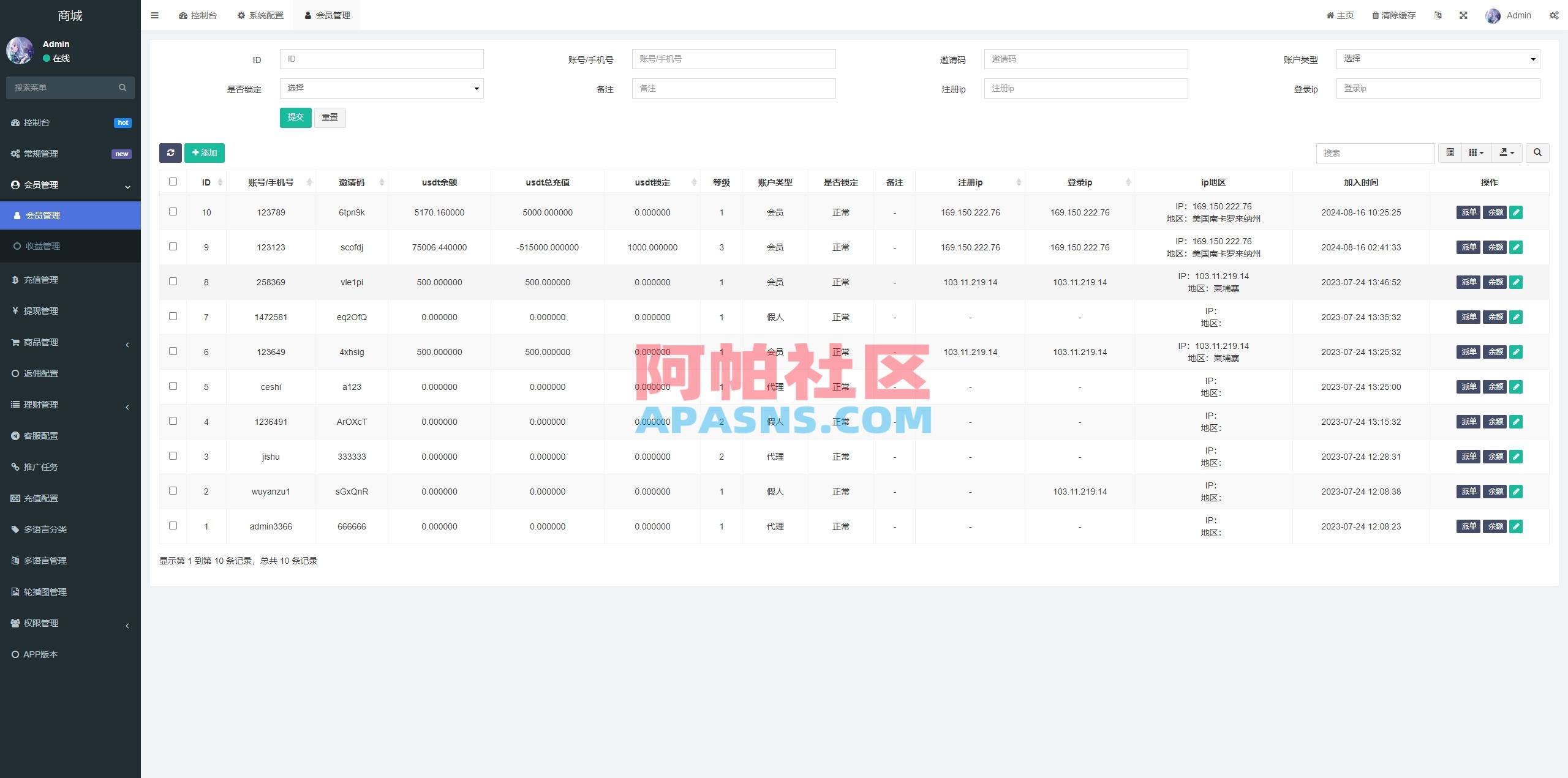Viewport: 1568px width, 778px height.
Task: Open the translate/language switch icon in top bar
Action: coord(1438,15)
